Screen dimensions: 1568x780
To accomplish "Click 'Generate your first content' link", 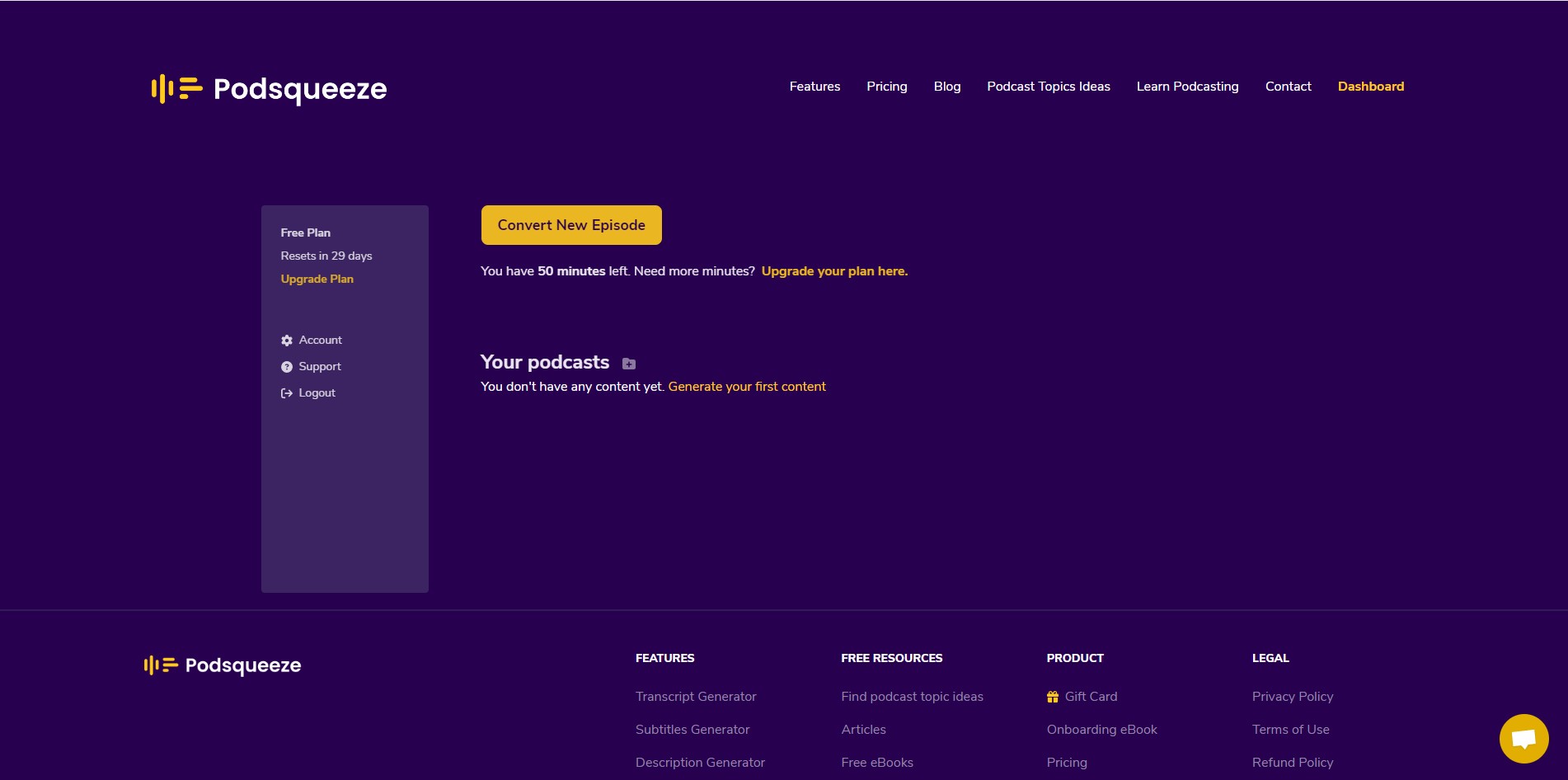I will [747, 387].
